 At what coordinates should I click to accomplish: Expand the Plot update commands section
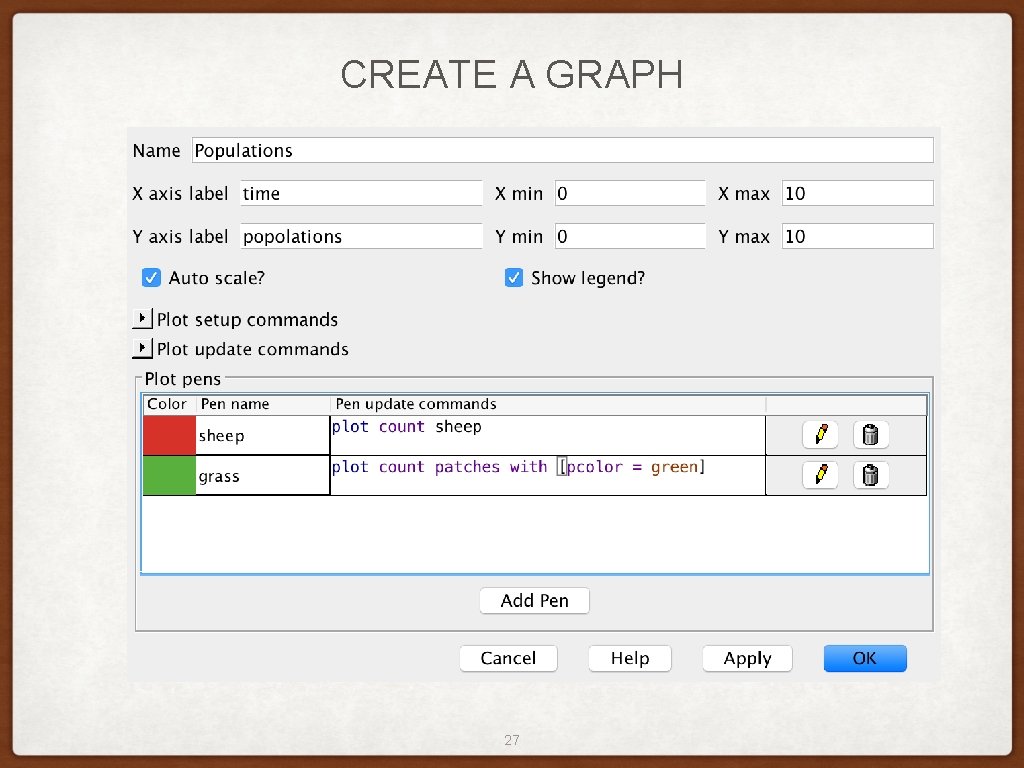click(141, 348)
